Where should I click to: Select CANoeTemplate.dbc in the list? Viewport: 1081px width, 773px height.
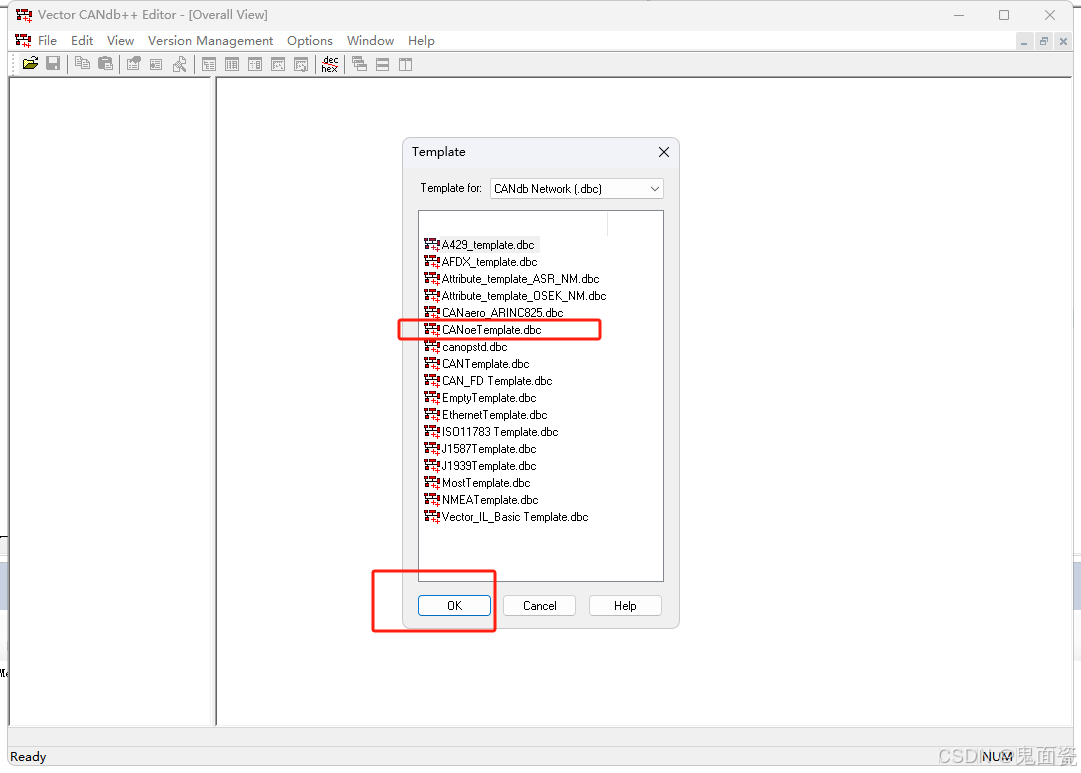tap(483, 330)
